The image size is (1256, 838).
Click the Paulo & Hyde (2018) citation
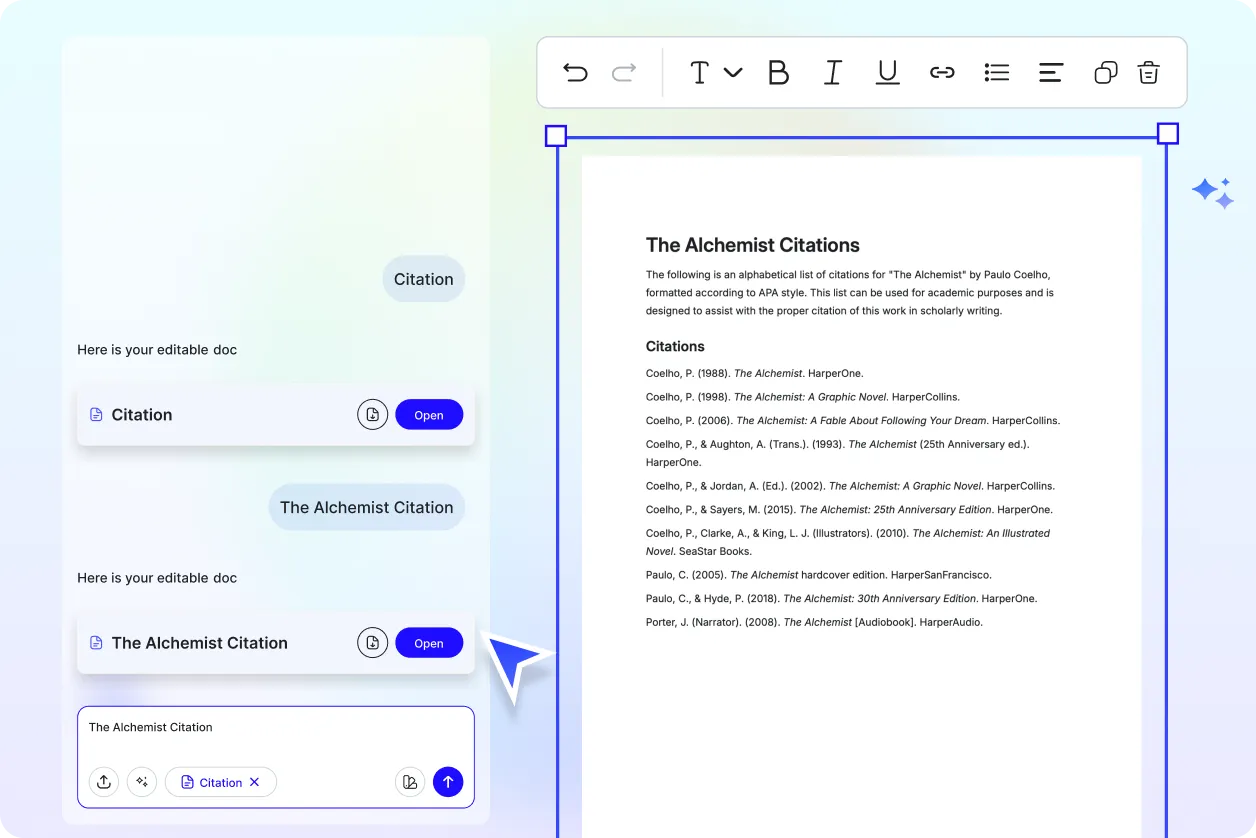[842, 598]
